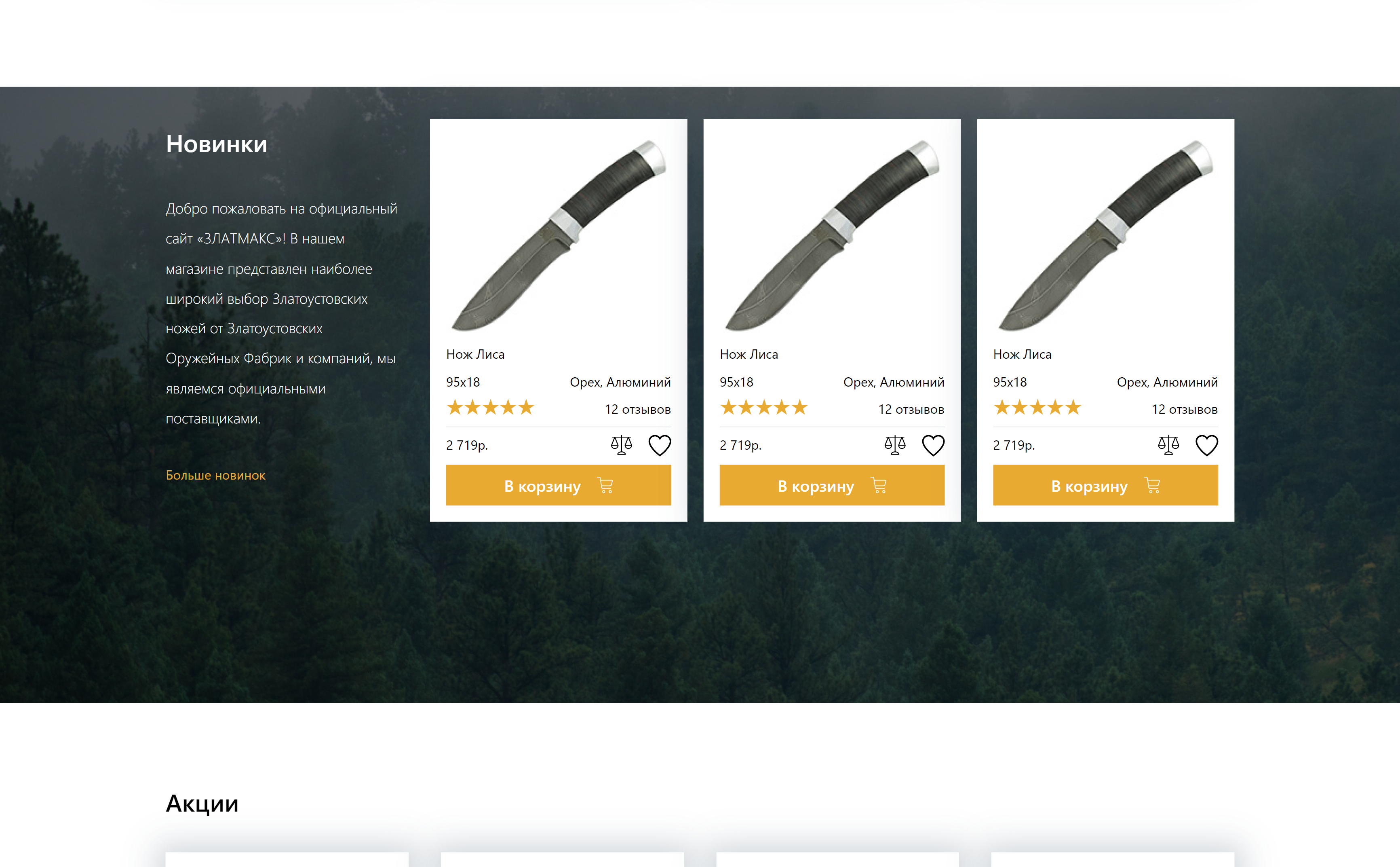Open second knife product image
The width and height of the screenshot is (1400, 867).
(x=831, y=236)
